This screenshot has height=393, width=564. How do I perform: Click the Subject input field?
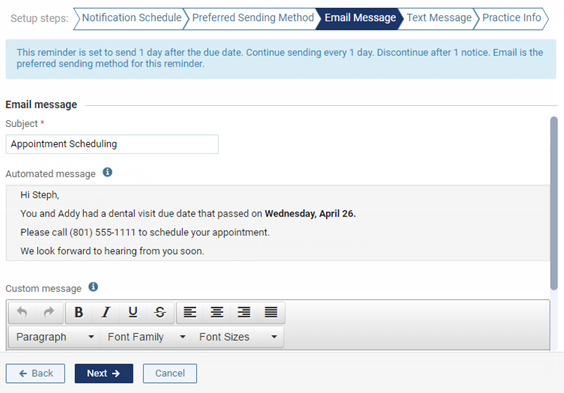(112, 144)
